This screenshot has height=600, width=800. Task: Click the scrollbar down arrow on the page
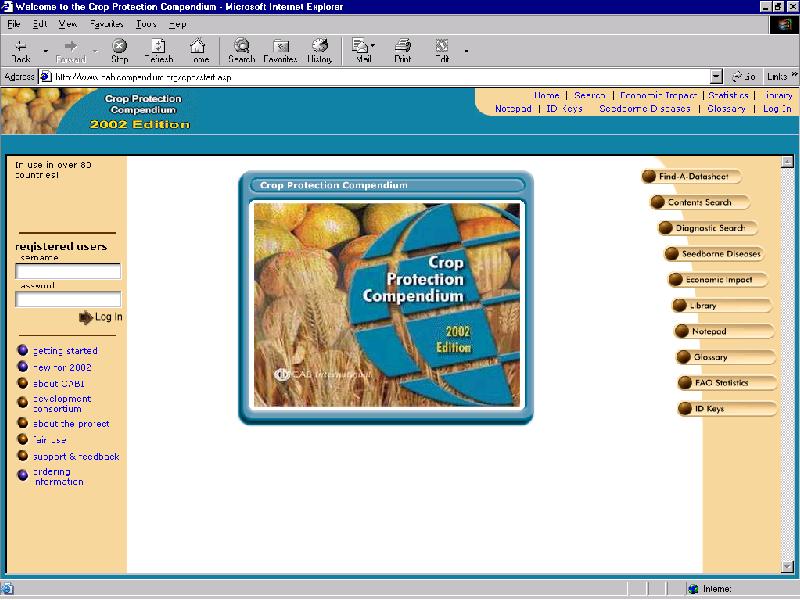[x=787, y=567]
